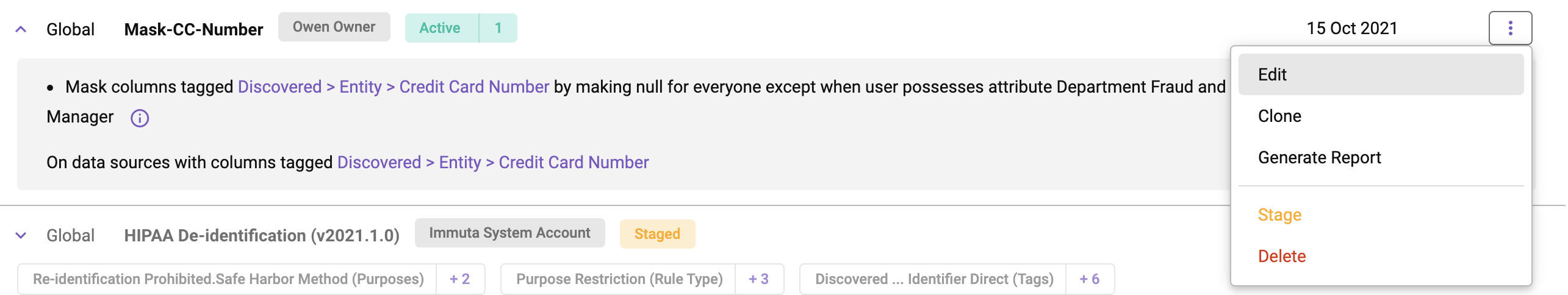Open the Discovered tag link in mask rule
Viewport: 1568px width, 295px height.
(x=279, y=87)
